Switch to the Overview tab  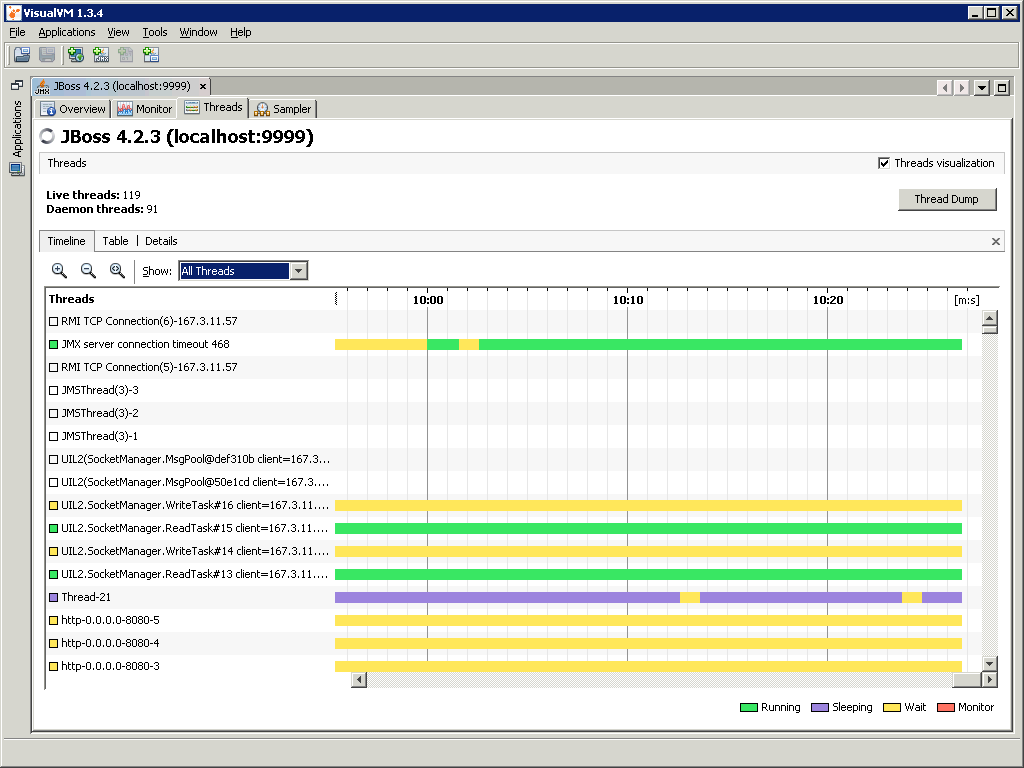click(x=73, y=109)
